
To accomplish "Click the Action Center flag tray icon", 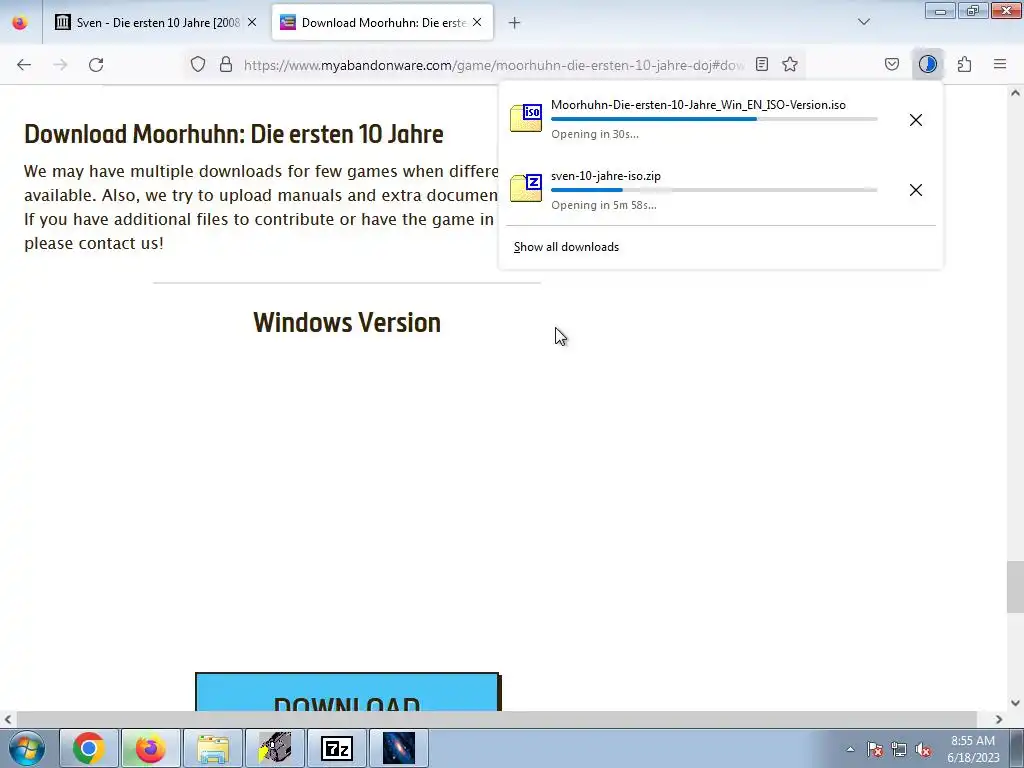I will click(x=875, y=750).
